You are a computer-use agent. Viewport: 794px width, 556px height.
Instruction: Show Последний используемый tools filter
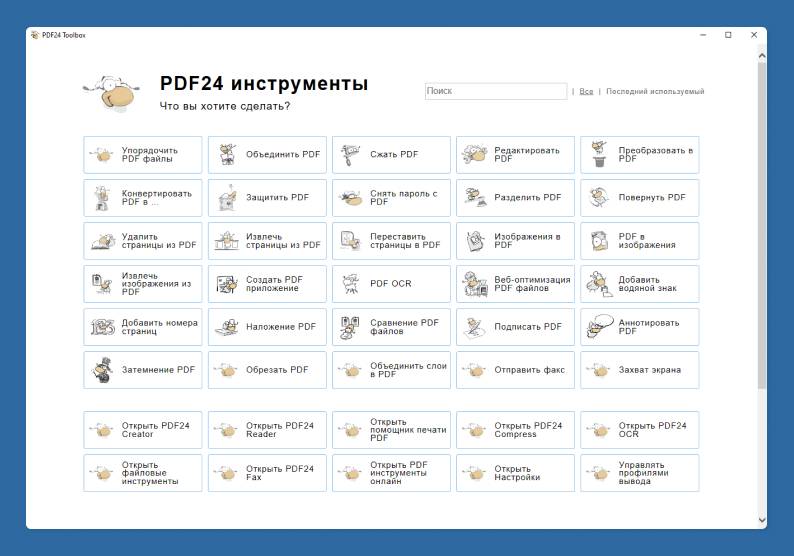(654, 92)
